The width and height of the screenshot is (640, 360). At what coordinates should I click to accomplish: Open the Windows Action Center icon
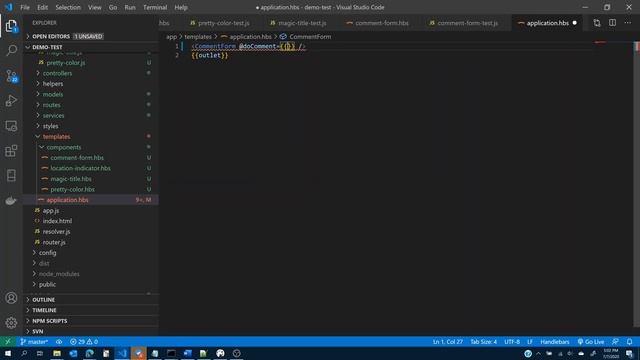[x=629, y=353]
